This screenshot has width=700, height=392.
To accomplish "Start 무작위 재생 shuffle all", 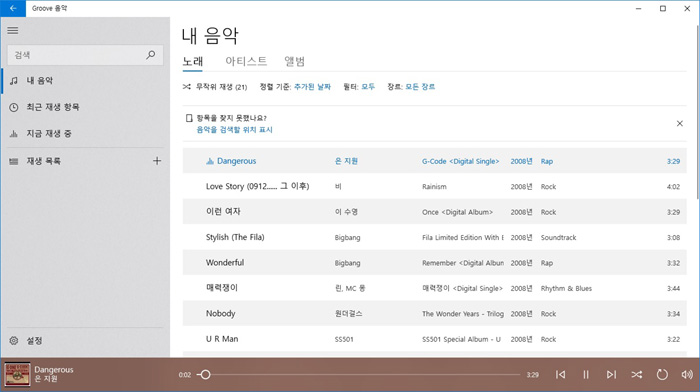I will point(215,87).
